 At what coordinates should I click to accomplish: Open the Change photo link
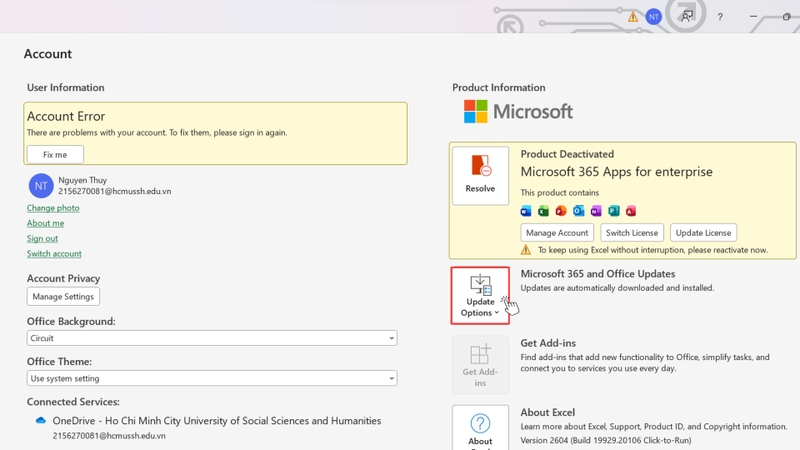click(x=53, y=208)
